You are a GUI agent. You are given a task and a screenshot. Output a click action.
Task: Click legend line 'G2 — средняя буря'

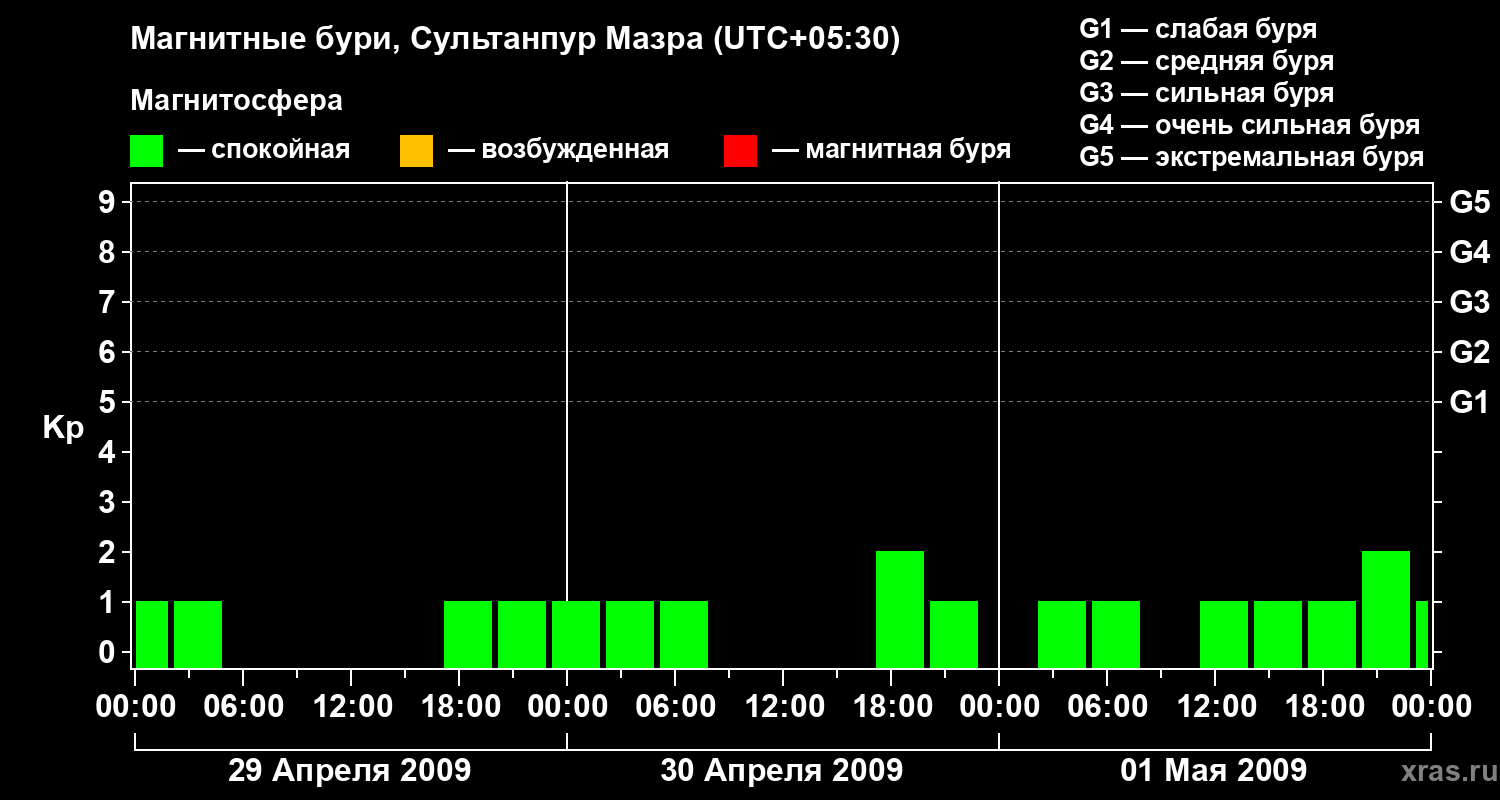tap(1206, 61)
